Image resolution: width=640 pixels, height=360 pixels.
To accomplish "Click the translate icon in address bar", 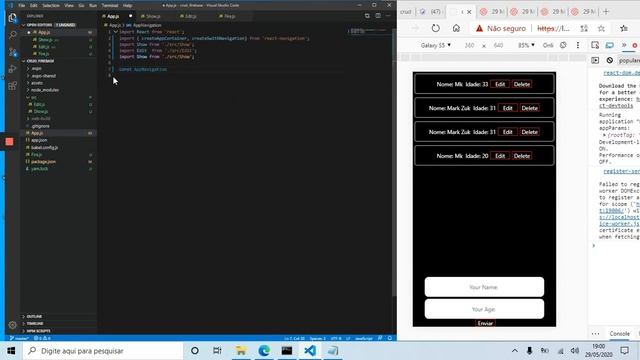I will coord(584,28).
